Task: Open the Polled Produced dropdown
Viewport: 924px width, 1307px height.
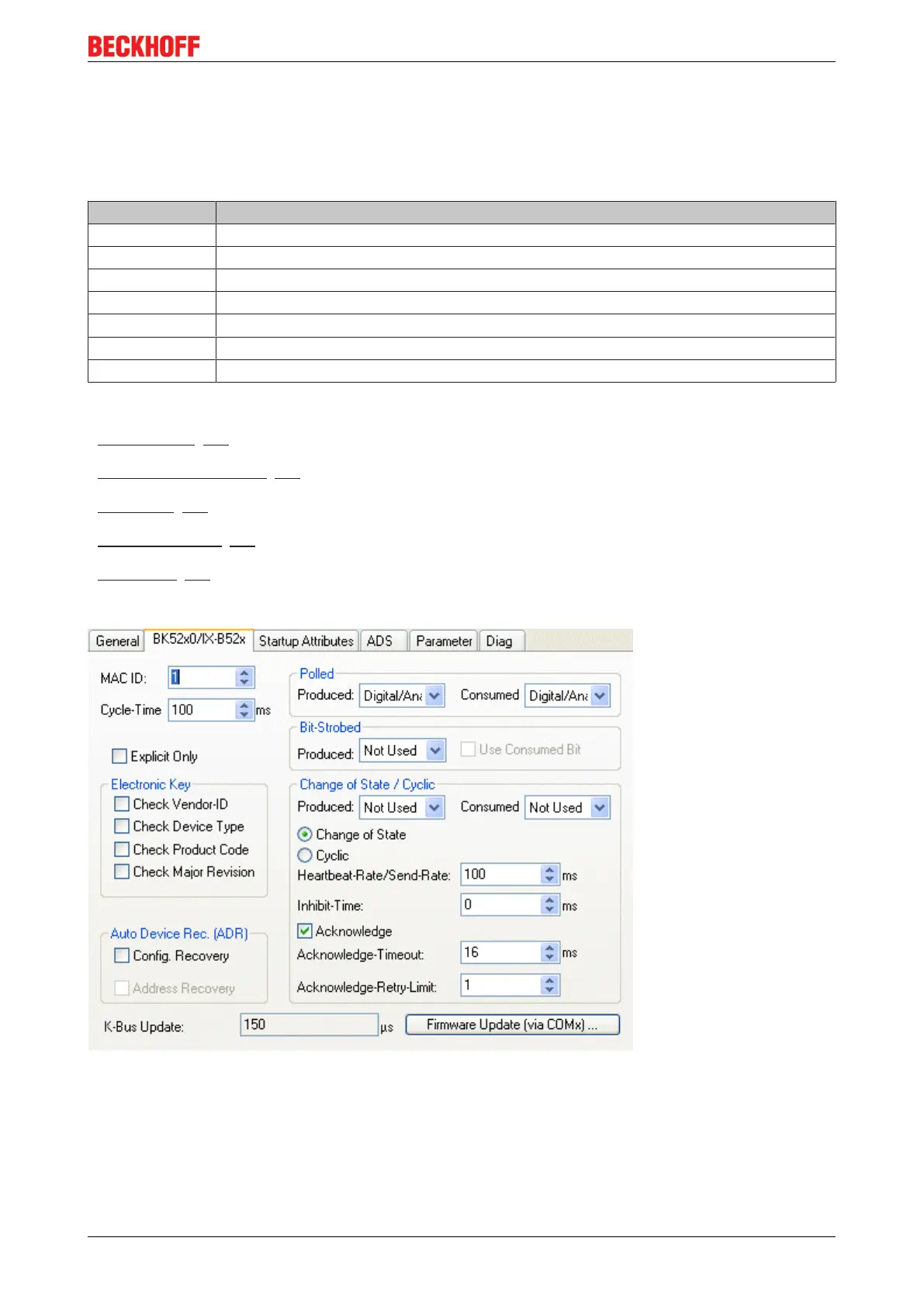Action: tap(402, 695)
